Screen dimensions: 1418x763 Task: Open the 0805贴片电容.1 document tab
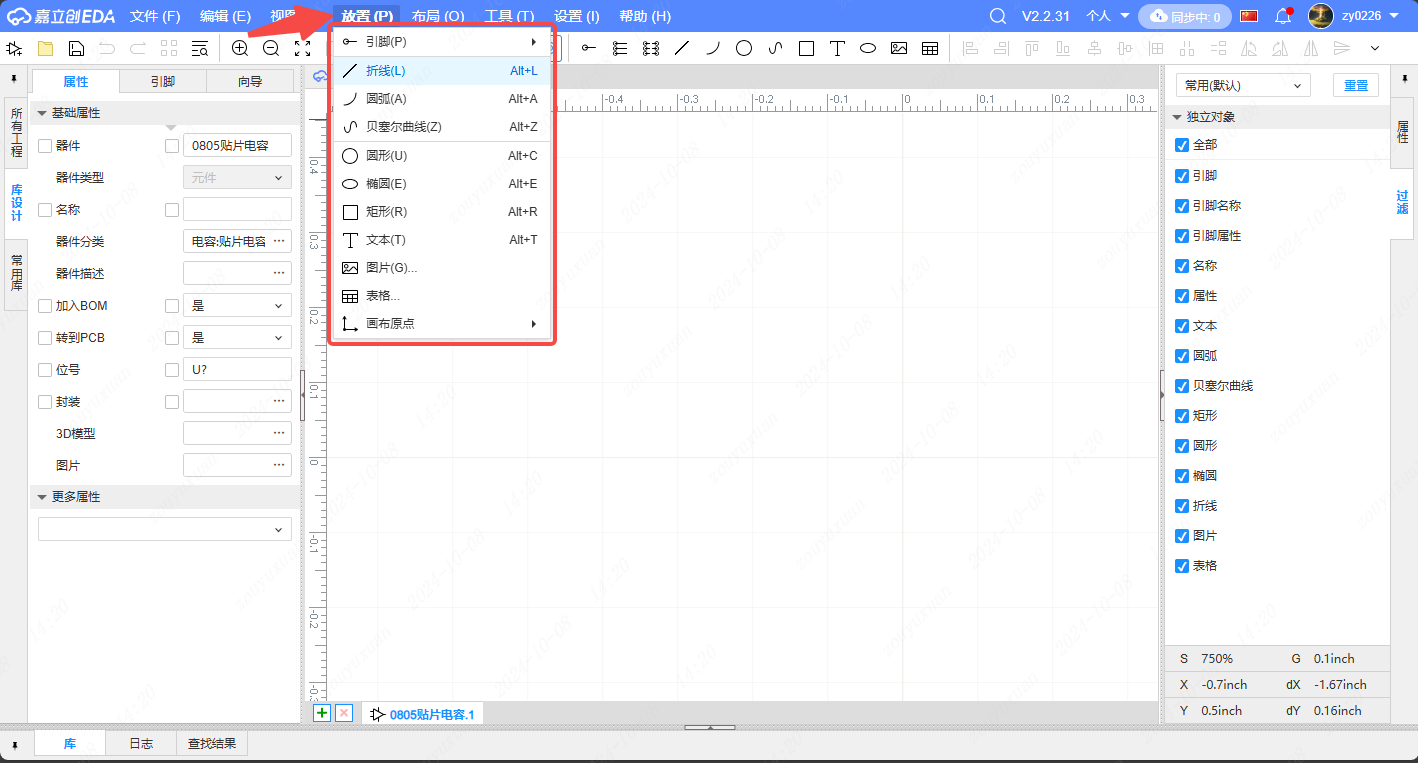click(422, 714)
